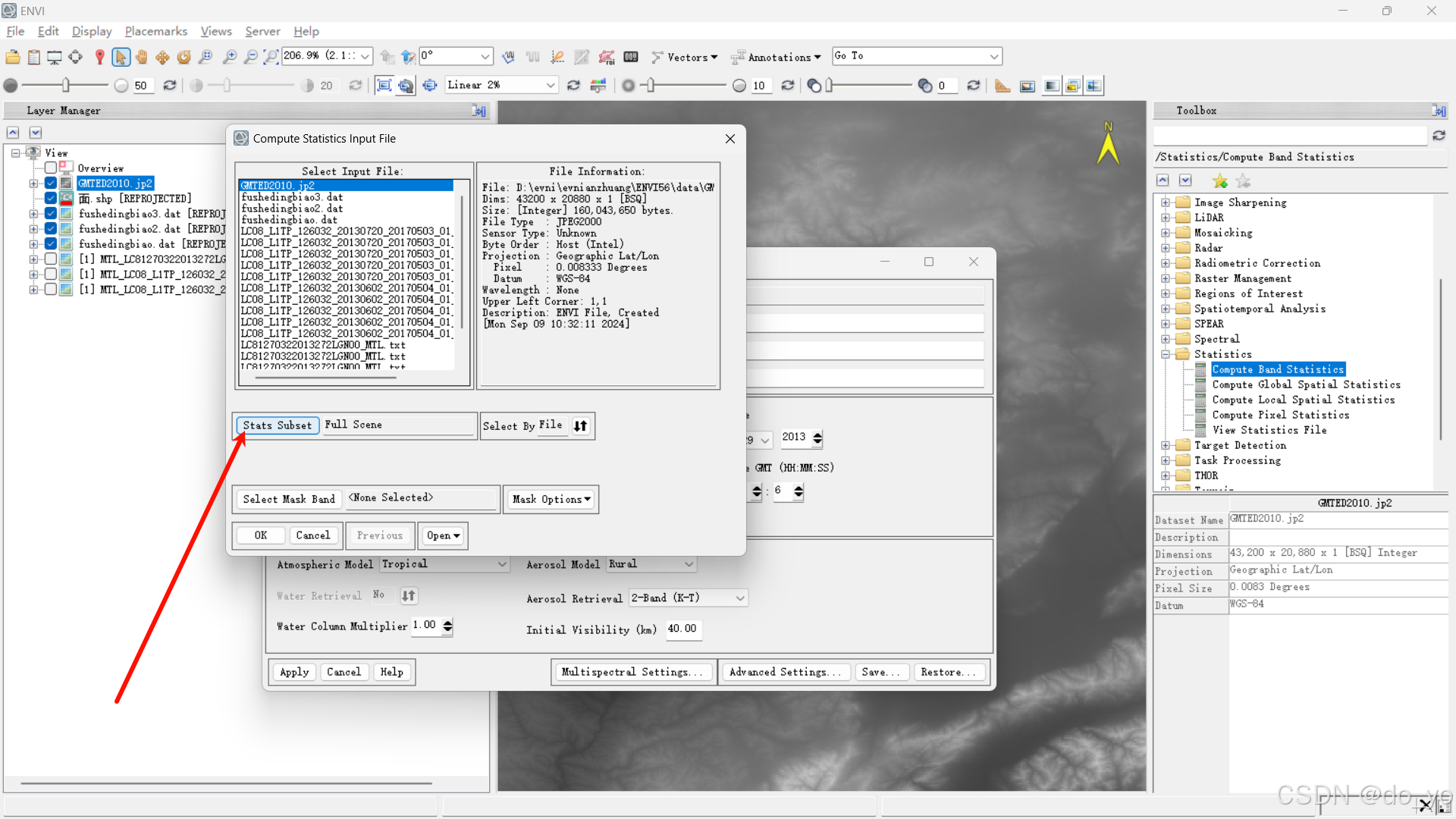
Task: Select the Rotate view tool
Action: click(184, 57)
